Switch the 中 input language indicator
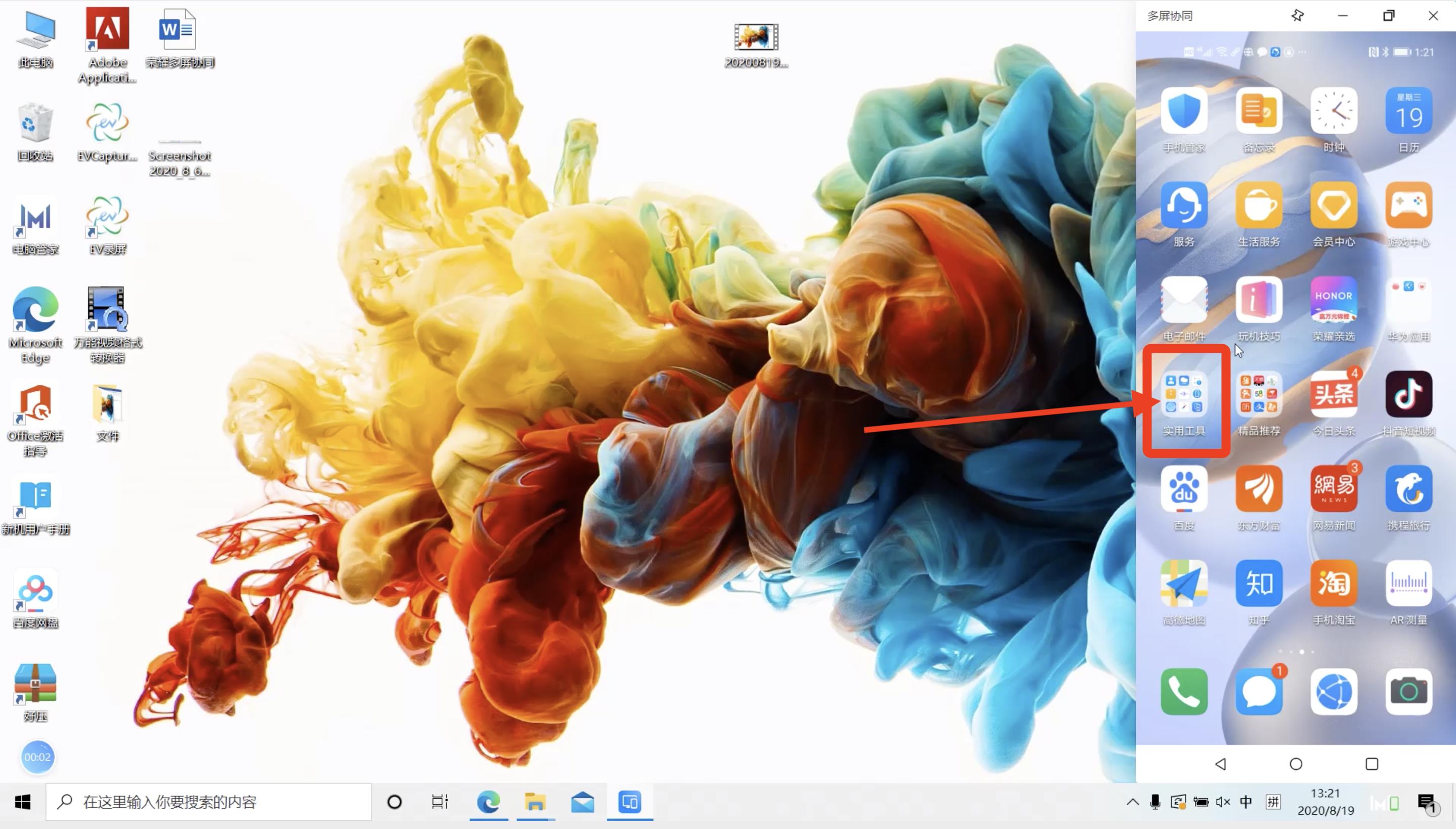 click(1246, 802)
